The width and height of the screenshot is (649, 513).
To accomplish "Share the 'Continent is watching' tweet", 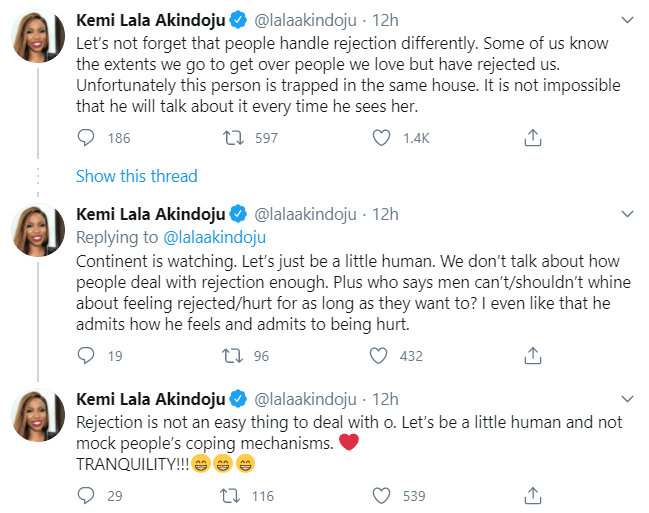I will 534,355.
